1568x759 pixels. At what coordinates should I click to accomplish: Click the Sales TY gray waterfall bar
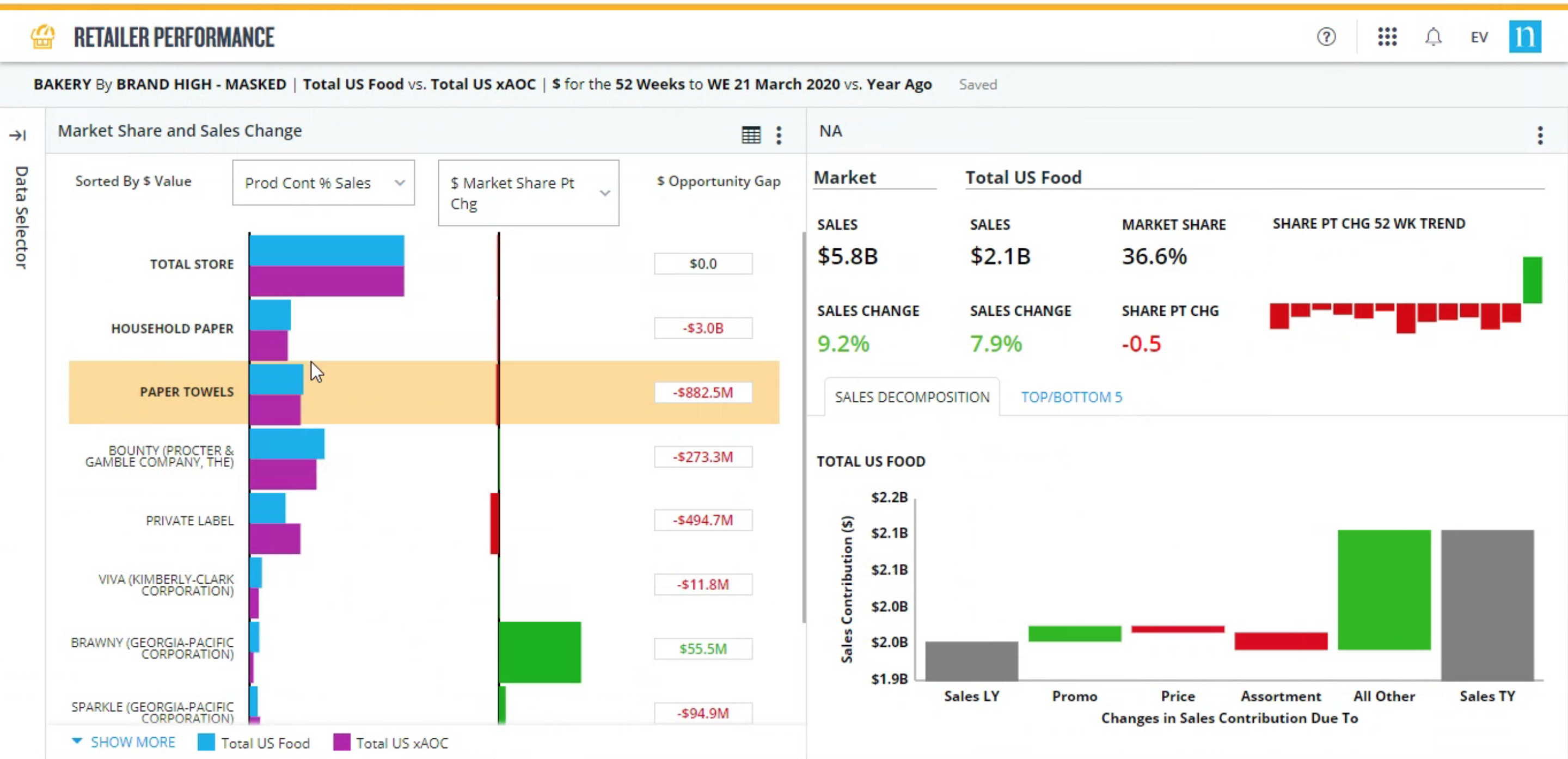[x=1487, y=605]
